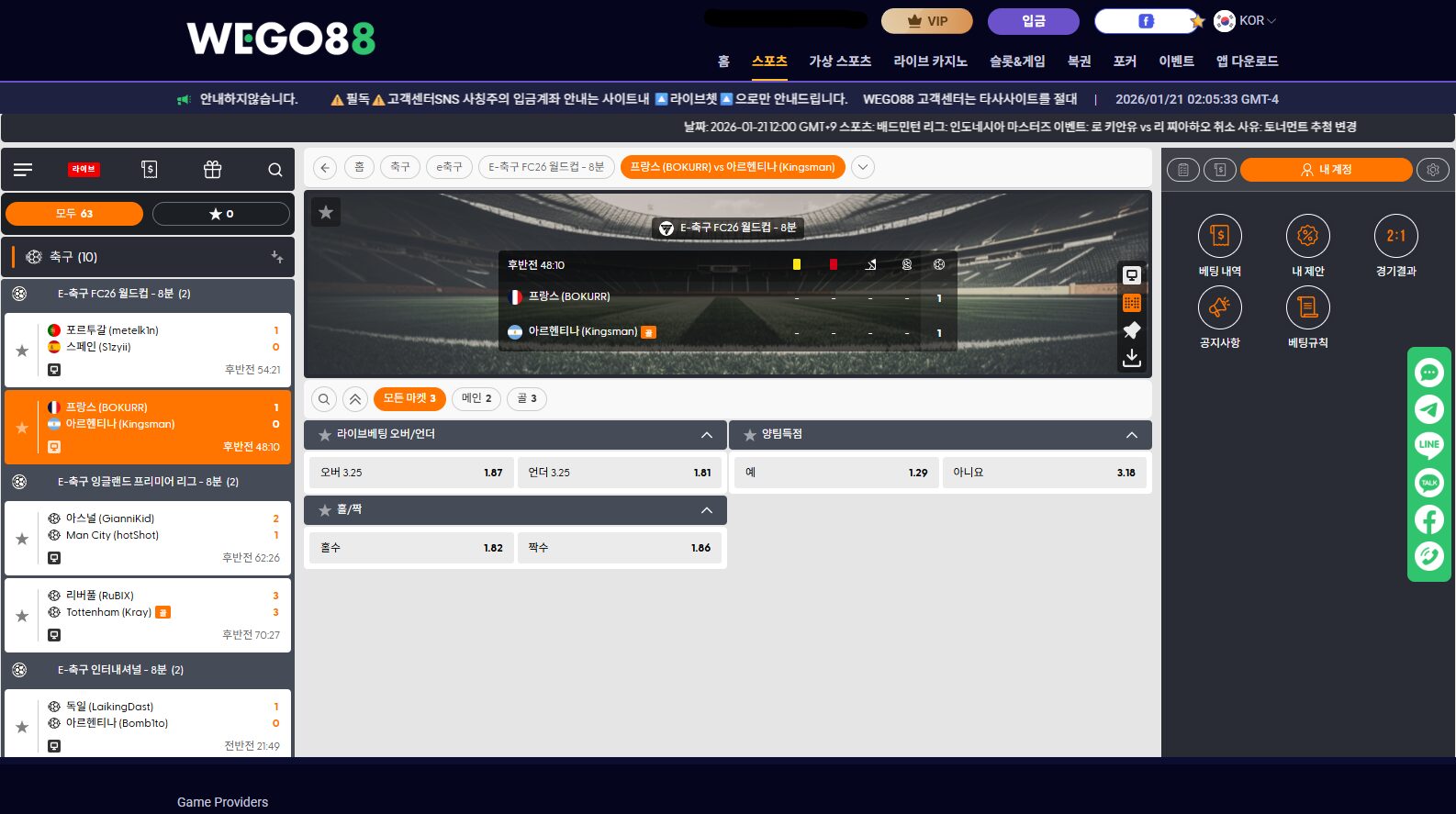The width and height of the screenshot is (1456, 814).
Task: Click the settings gear in right panel
Action: pyautogui.click(x=1433, y=170)
